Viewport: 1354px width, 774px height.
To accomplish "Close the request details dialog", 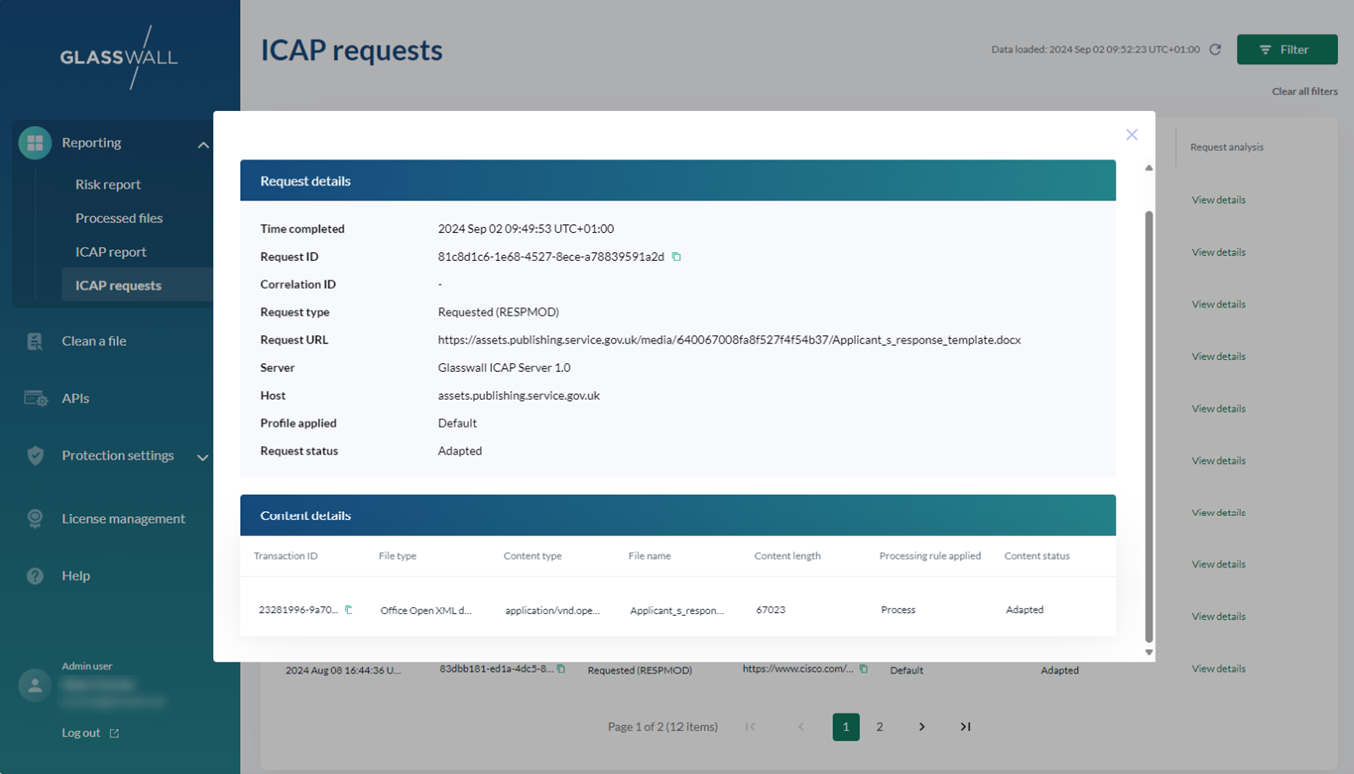I will 1131,135.
